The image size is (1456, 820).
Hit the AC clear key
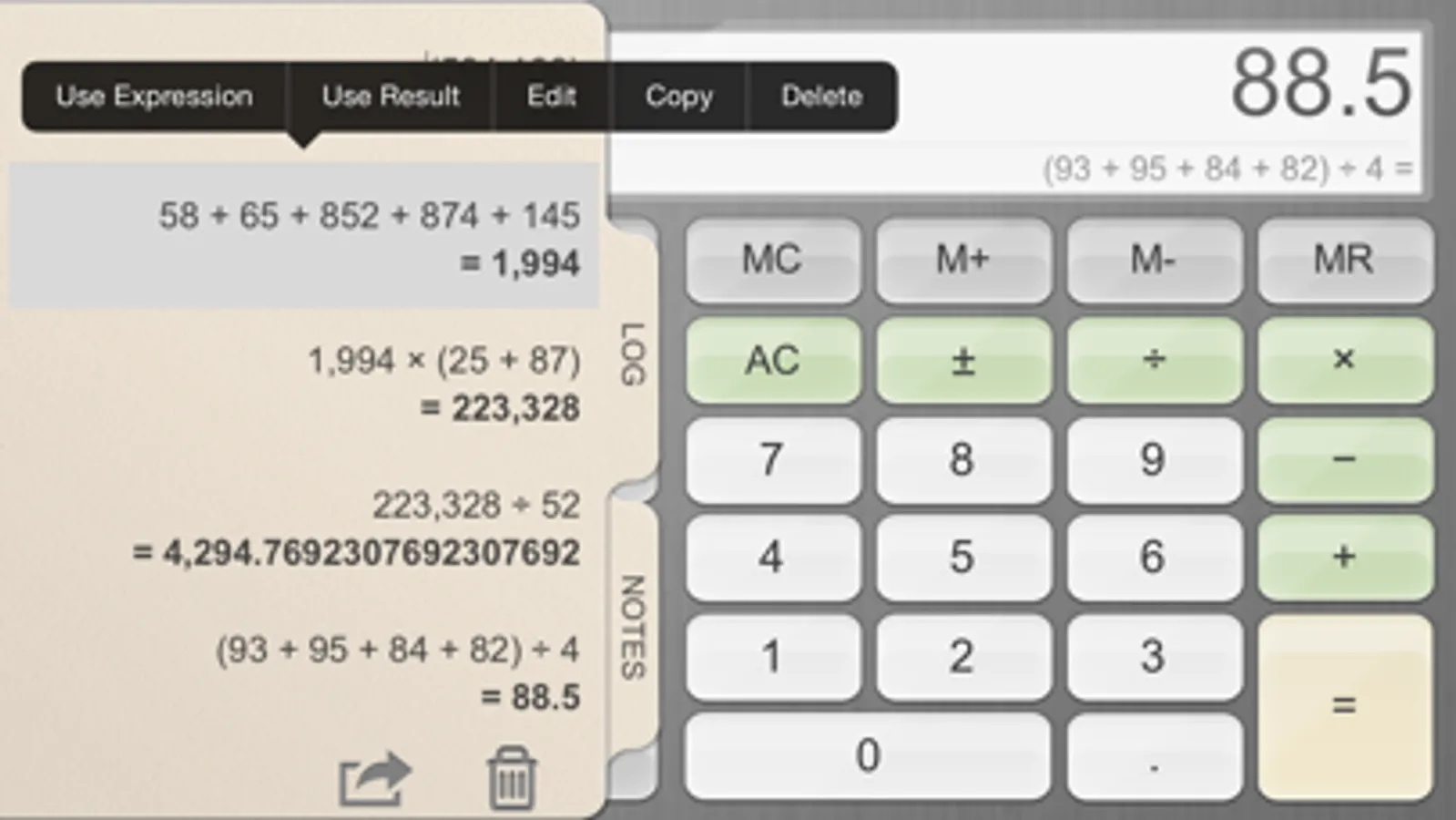(x=772, y=360)
